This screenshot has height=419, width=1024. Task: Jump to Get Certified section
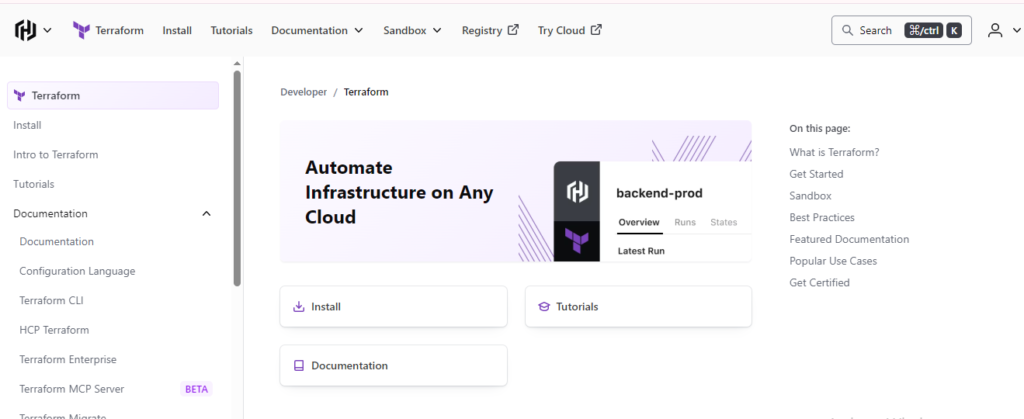tap(820, 283)
